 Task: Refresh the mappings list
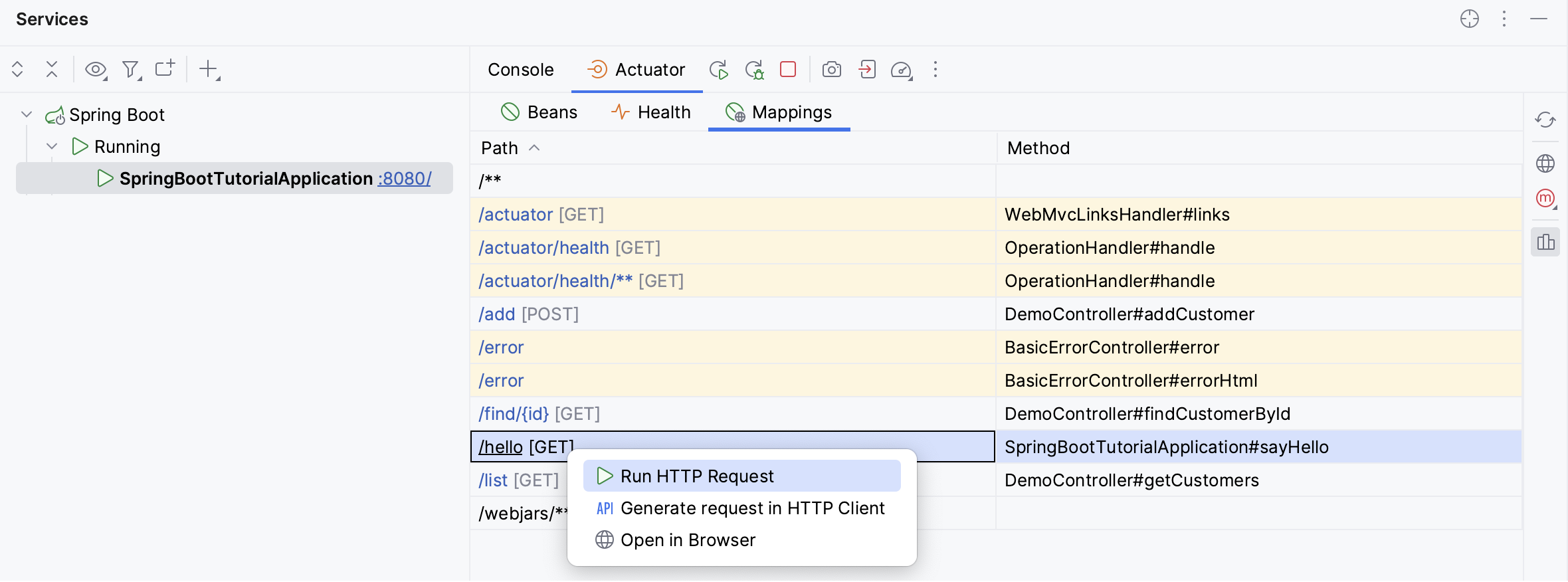1545,120
